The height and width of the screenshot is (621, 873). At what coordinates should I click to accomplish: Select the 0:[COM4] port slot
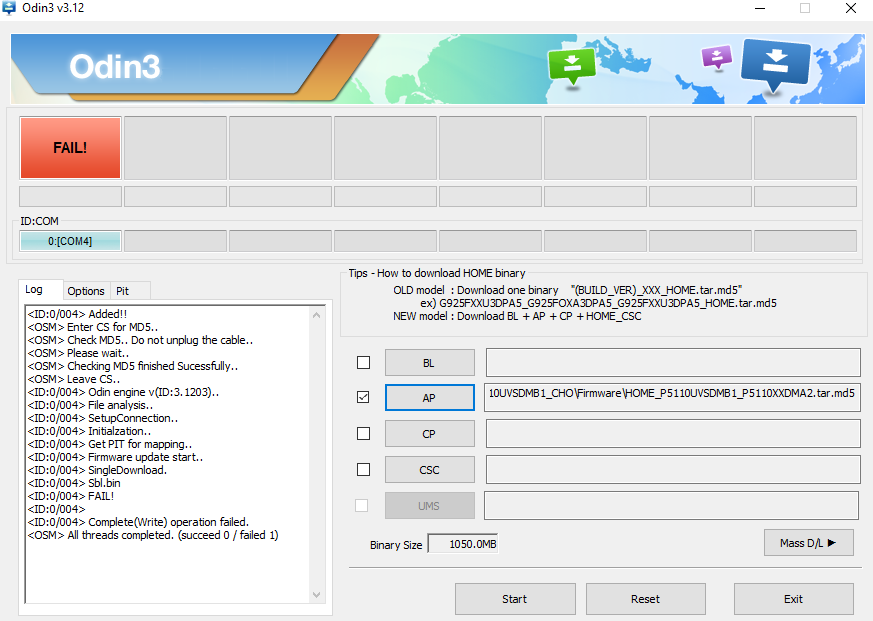[x=70, y=241]
